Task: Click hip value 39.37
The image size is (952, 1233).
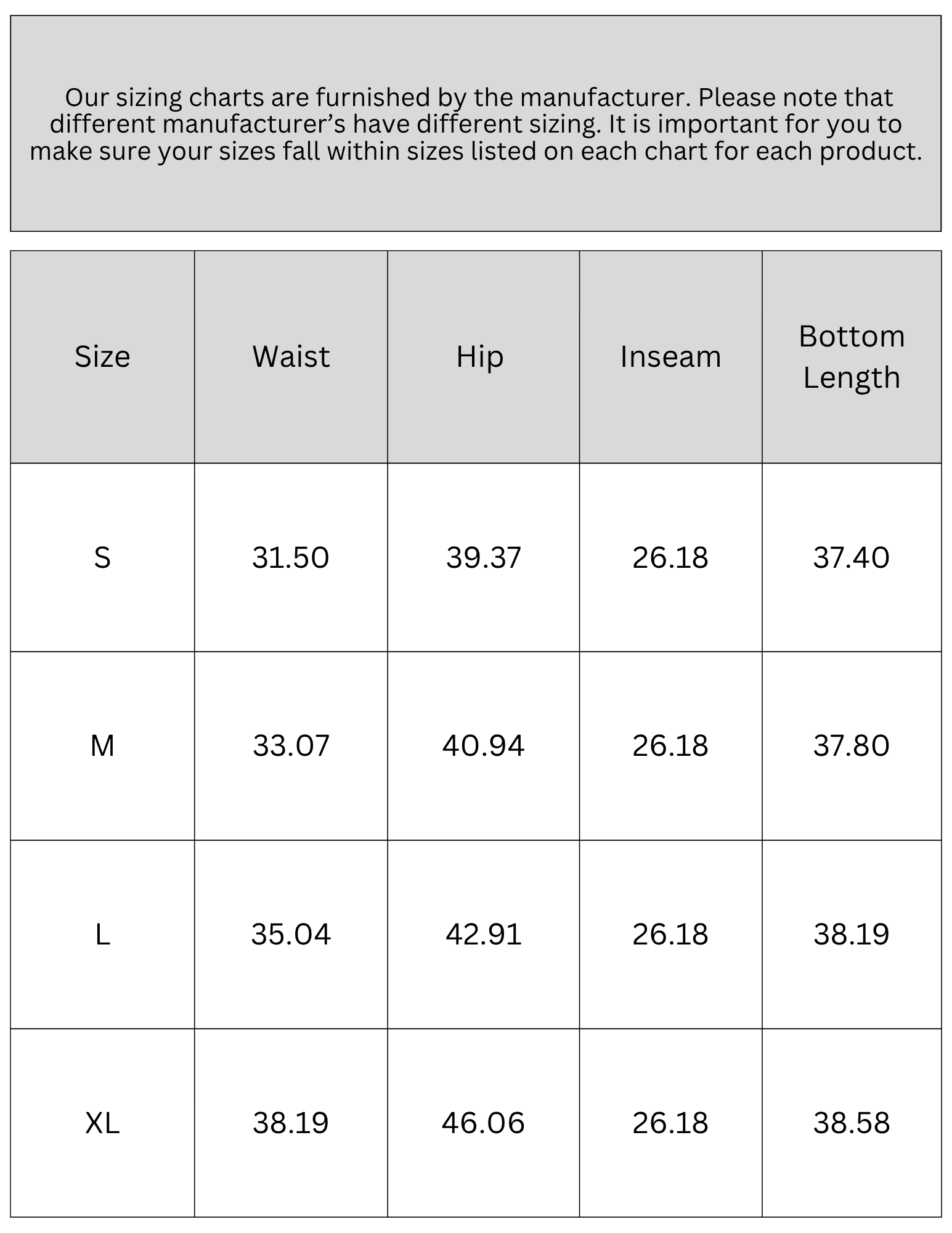Action: coord(484,557)
